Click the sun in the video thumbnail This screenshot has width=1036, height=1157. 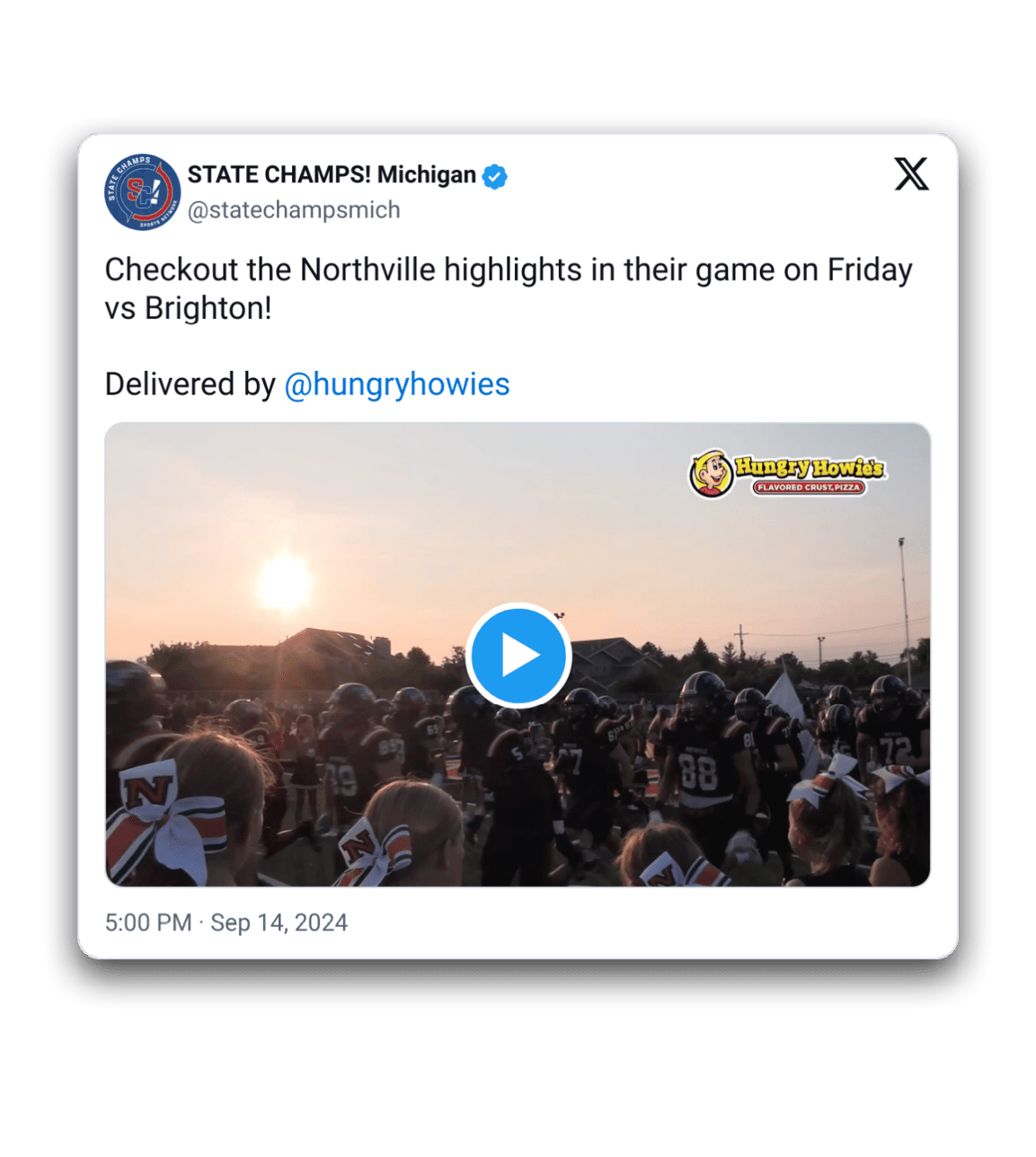click(284, 580)
